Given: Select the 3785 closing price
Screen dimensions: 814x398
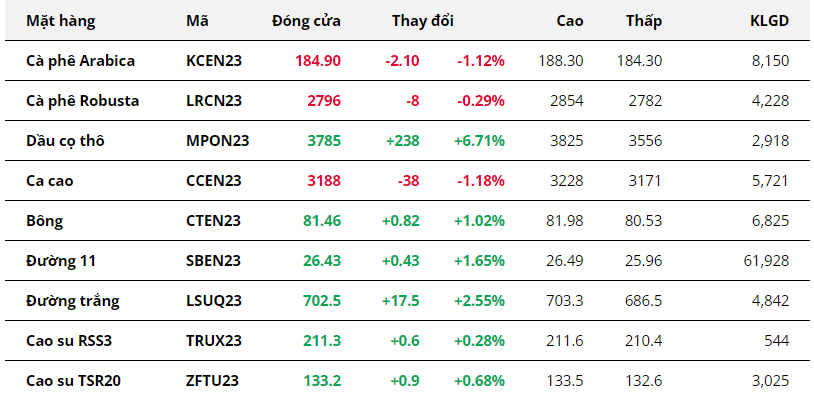Looking at the screenshot, I should tap(324, 141).
